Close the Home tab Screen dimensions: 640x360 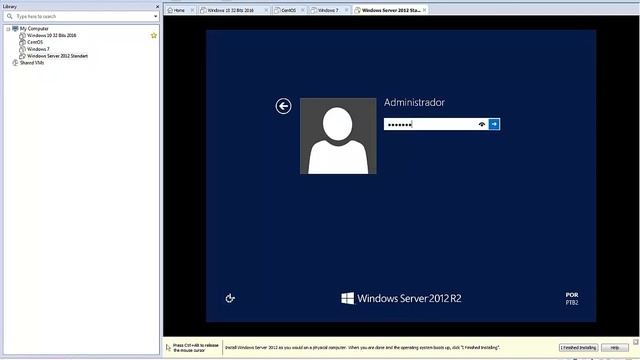click(192, 10)
